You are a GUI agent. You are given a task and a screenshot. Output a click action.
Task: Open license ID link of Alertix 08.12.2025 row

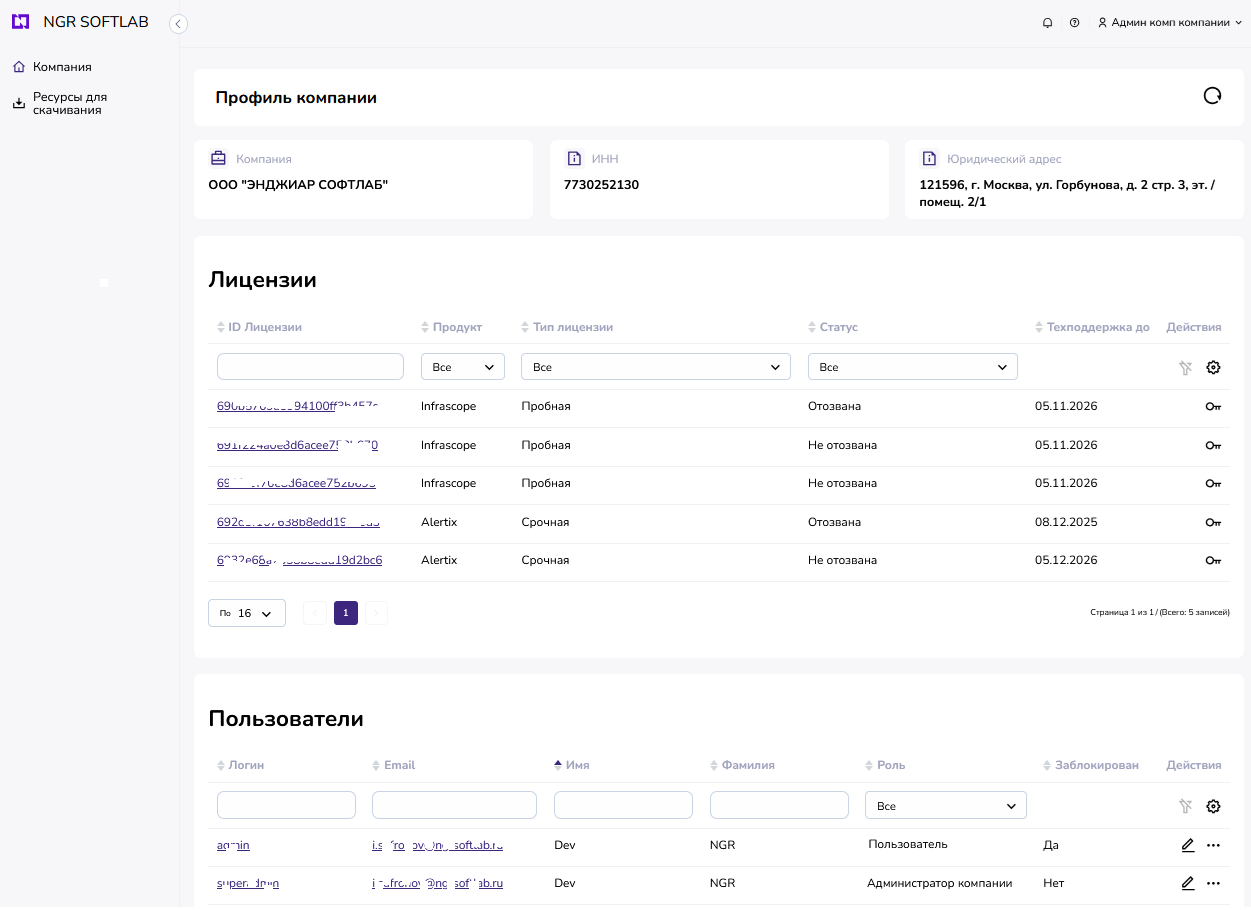(298, 522)
